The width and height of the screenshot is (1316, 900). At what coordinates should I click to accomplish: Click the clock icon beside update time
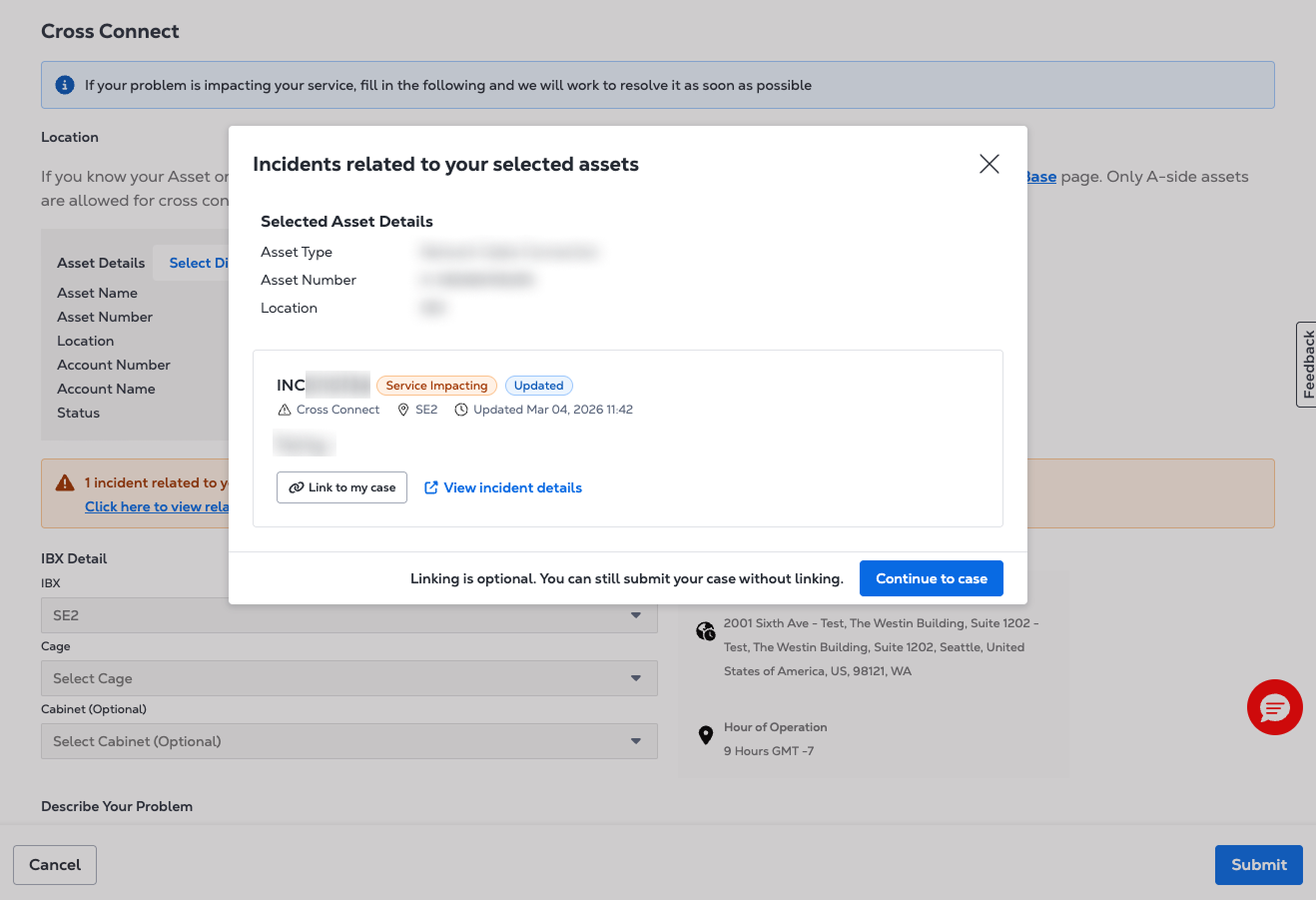click(461, 410)
